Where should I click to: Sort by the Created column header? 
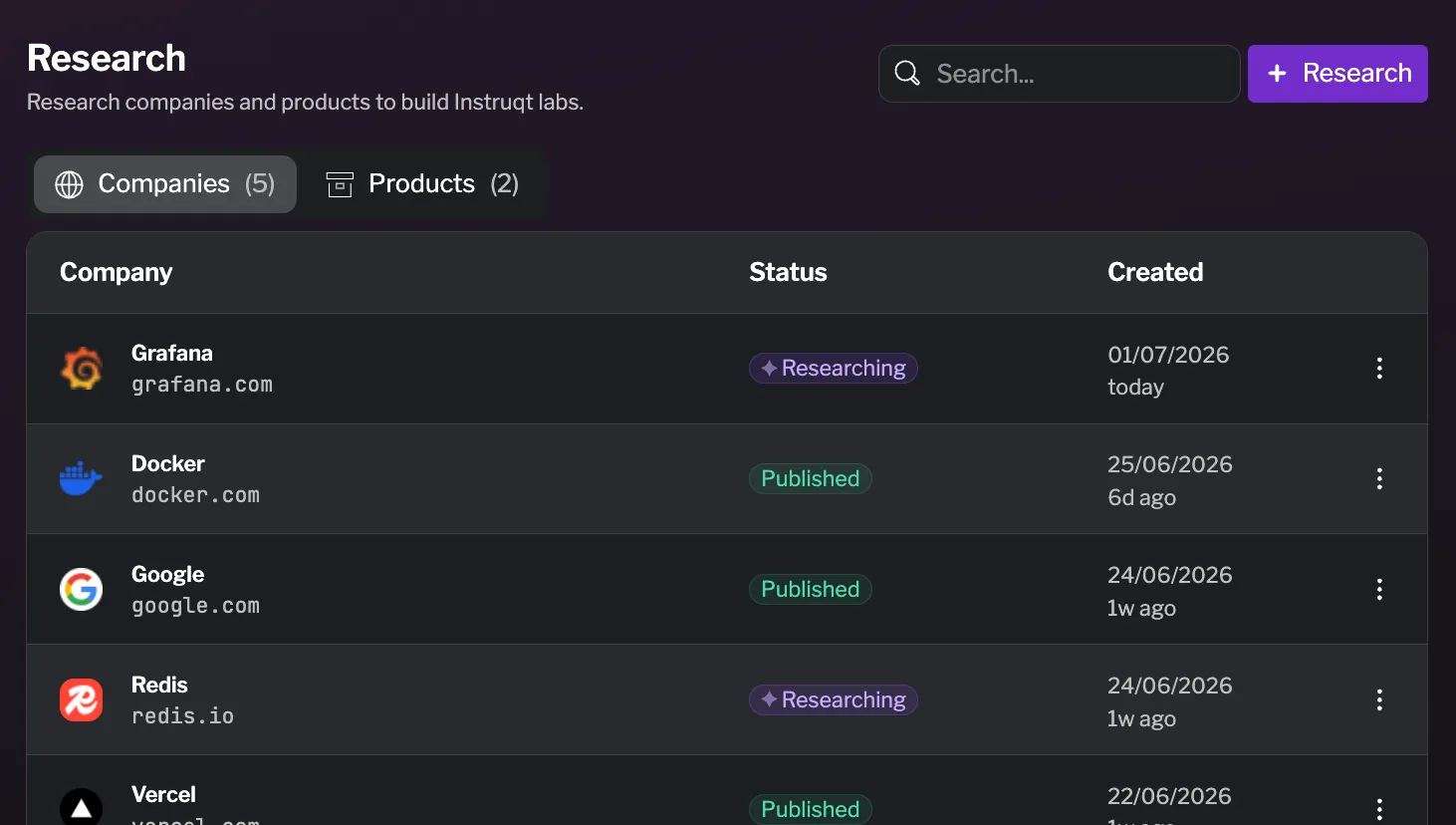[x=1155, y=272]
